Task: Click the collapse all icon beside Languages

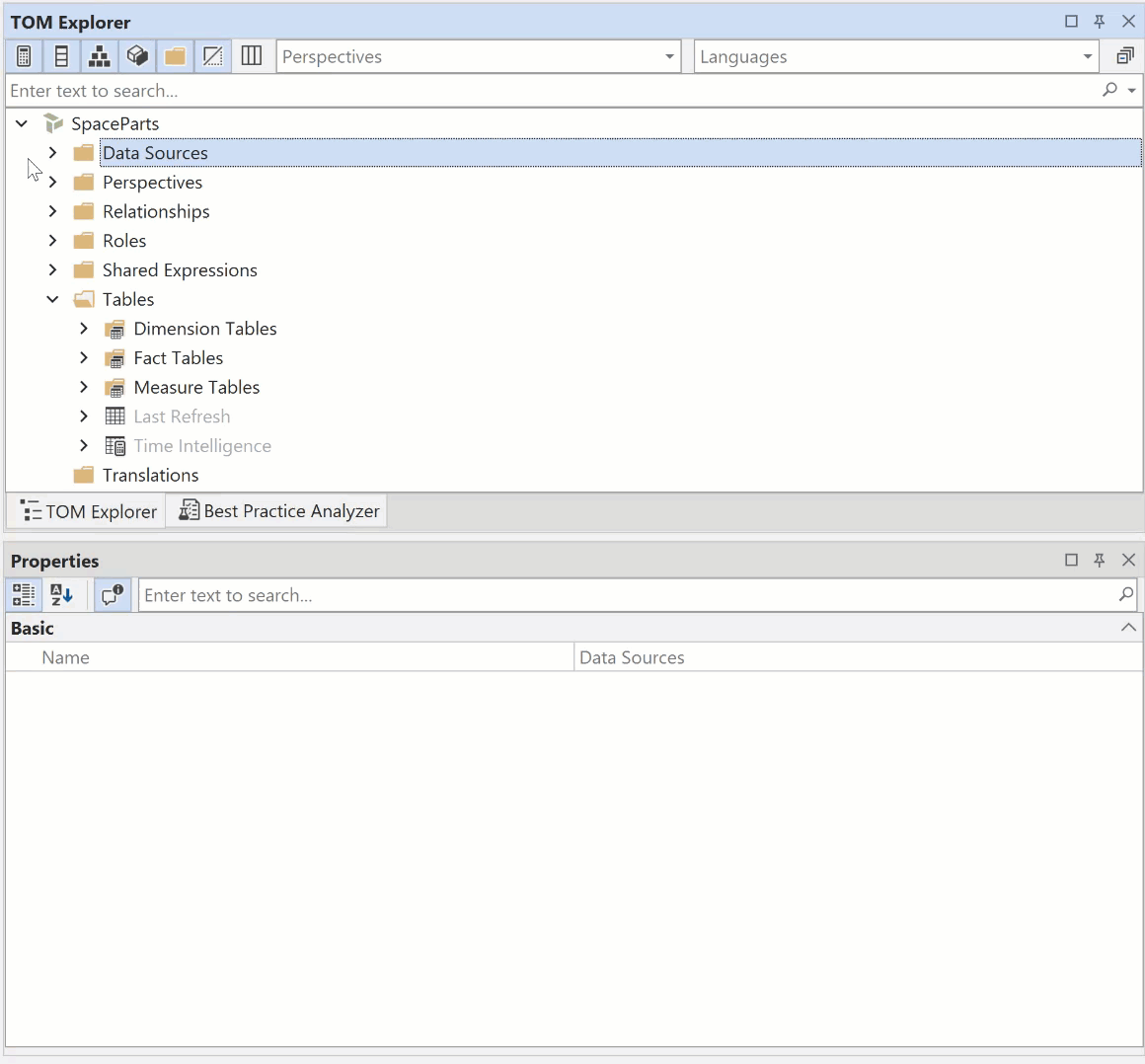Action: 1124,56
